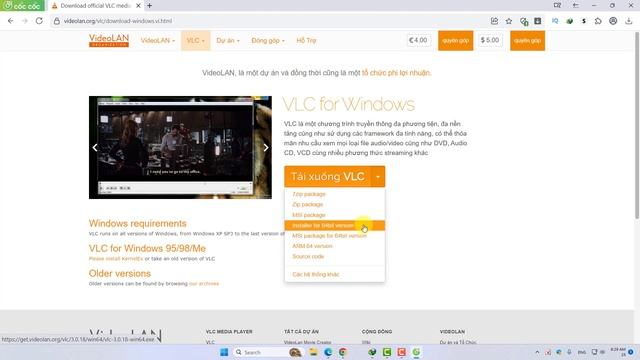The height and width of the screenshot is (360, 640).
Task: Click the padlock site info icon
Action: click(57, 21)
